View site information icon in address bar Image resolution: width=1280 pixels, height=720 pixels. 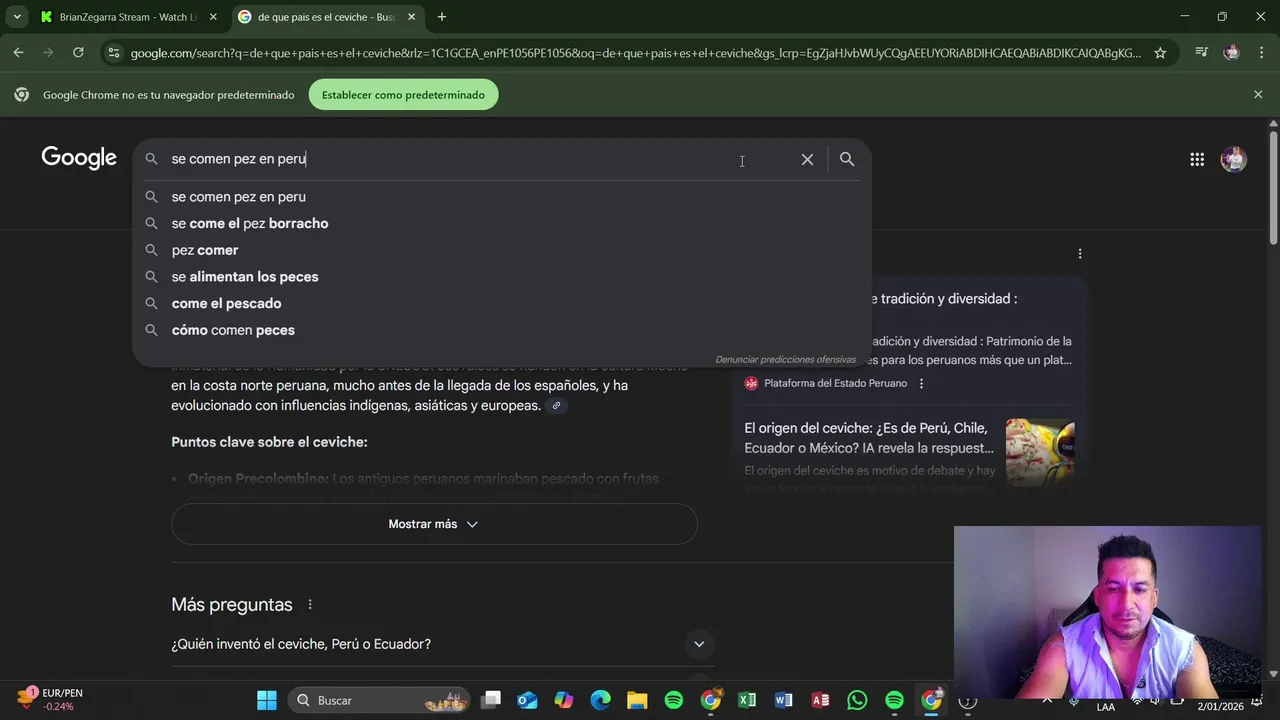pos(113,53)
